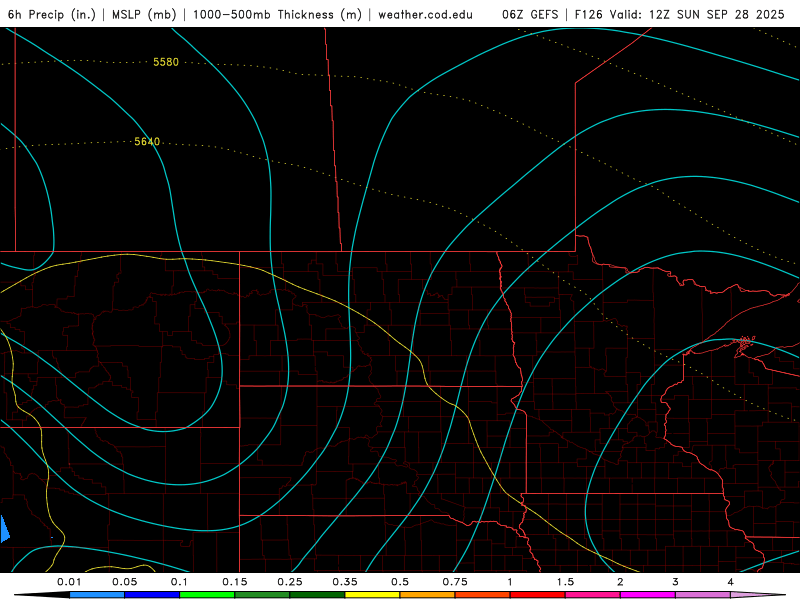
Task: Click the '0.5' colorbar label
Action: [x=400, y=582]
